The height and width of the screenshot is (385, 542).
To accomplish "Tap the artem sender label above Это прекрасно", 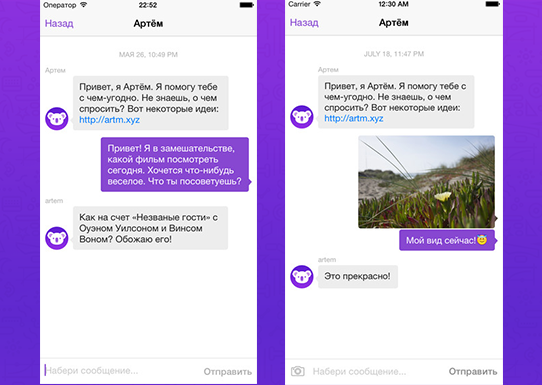I will [x=327, y=260].
